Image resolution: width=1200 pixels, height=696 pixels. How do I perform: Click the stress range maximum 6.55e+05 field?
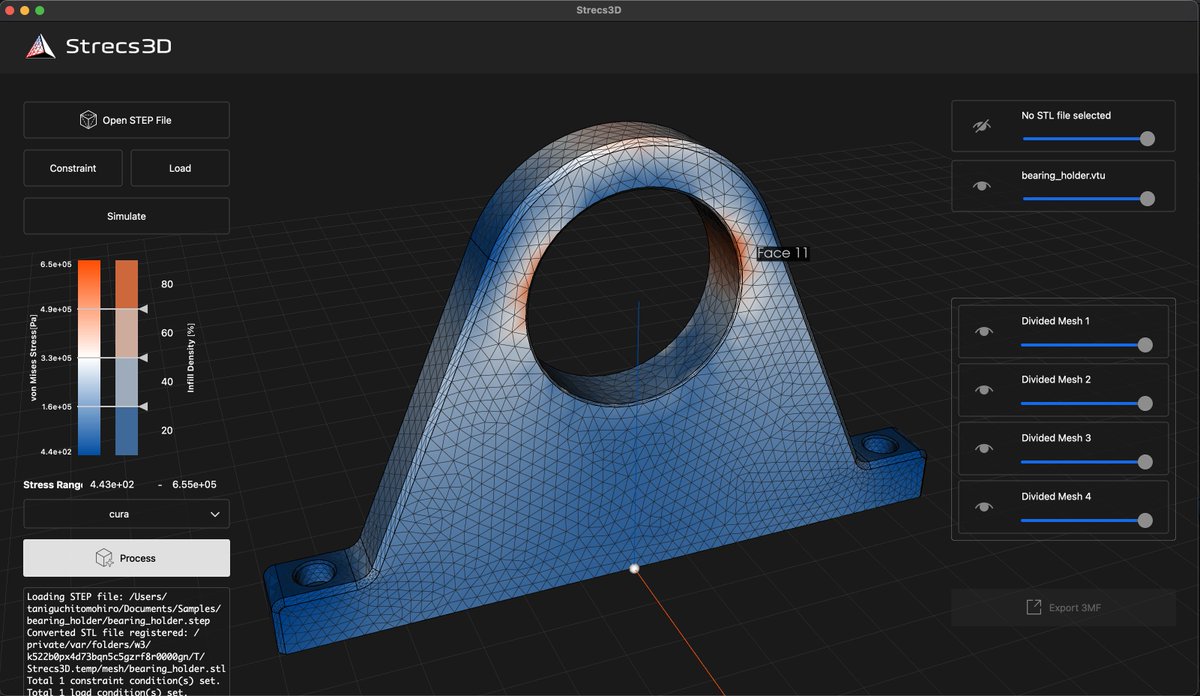click(x=194, y=484)
